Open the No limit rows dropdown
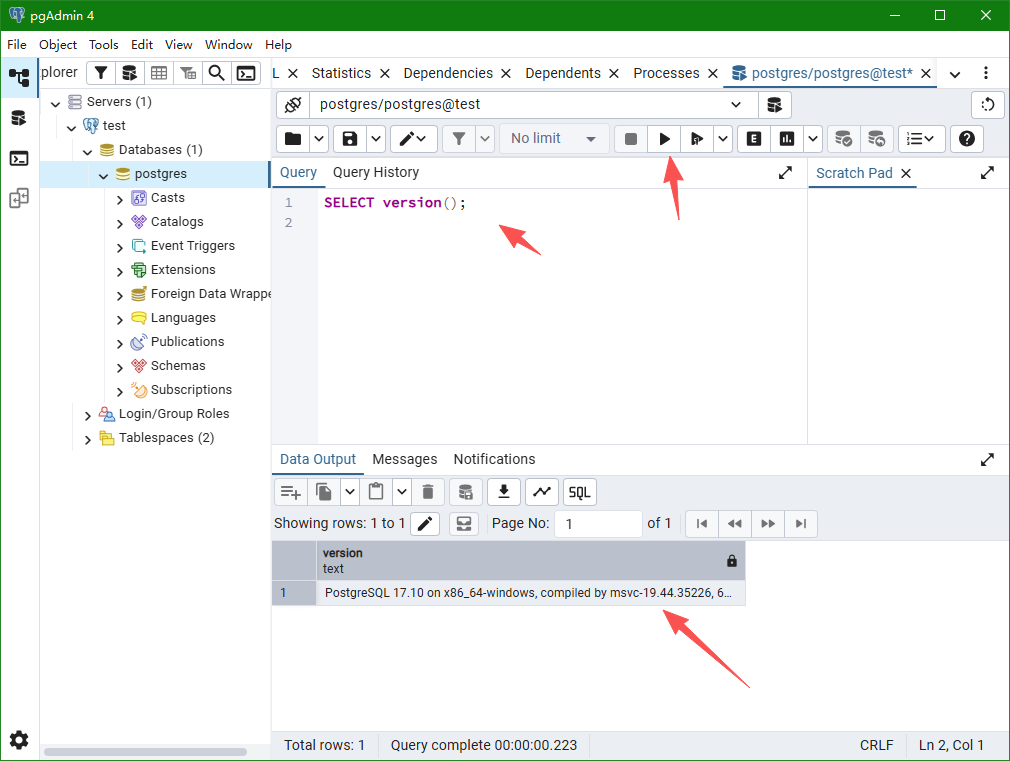The height and width of the screenshot is (761, 1010). tap(554, 139)
